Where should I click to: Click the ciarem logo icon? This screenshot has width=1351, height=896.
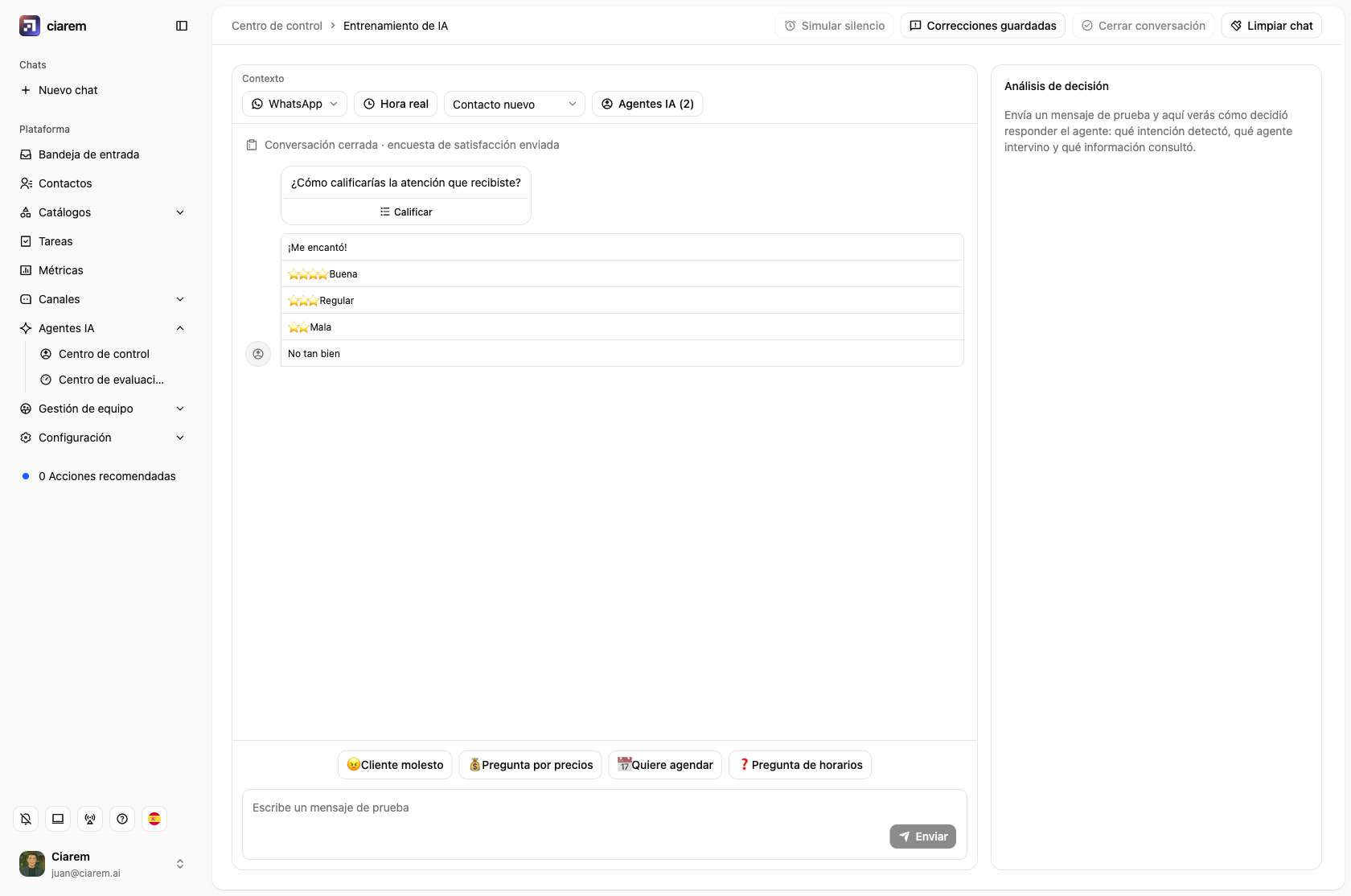point(30,26)
